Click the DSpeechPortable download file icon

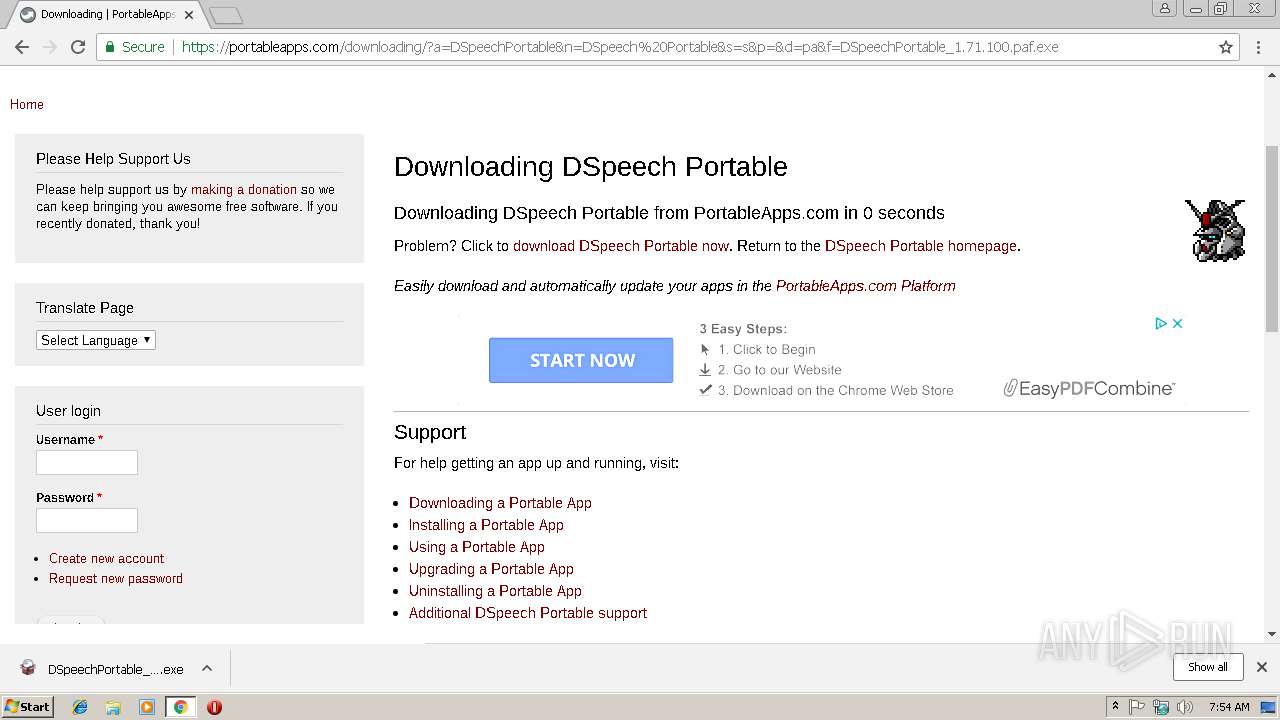click(x=28, y=669)
